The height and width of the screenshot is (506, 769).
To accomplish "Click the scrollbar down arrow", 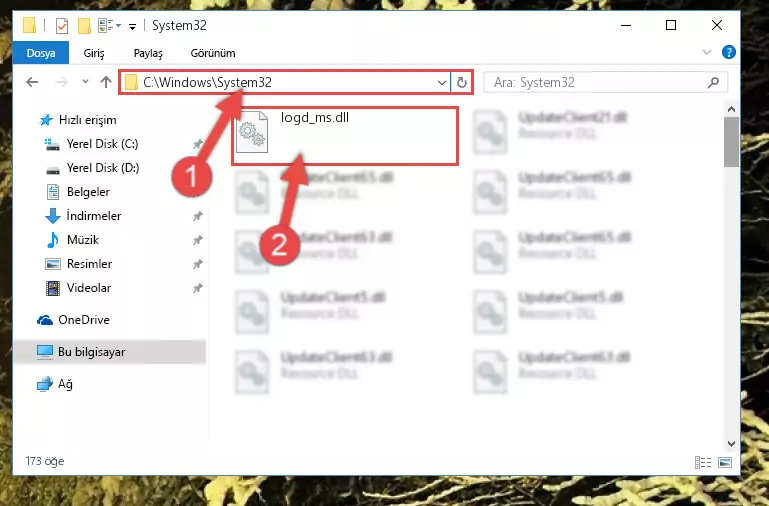I will coord(731,444).
